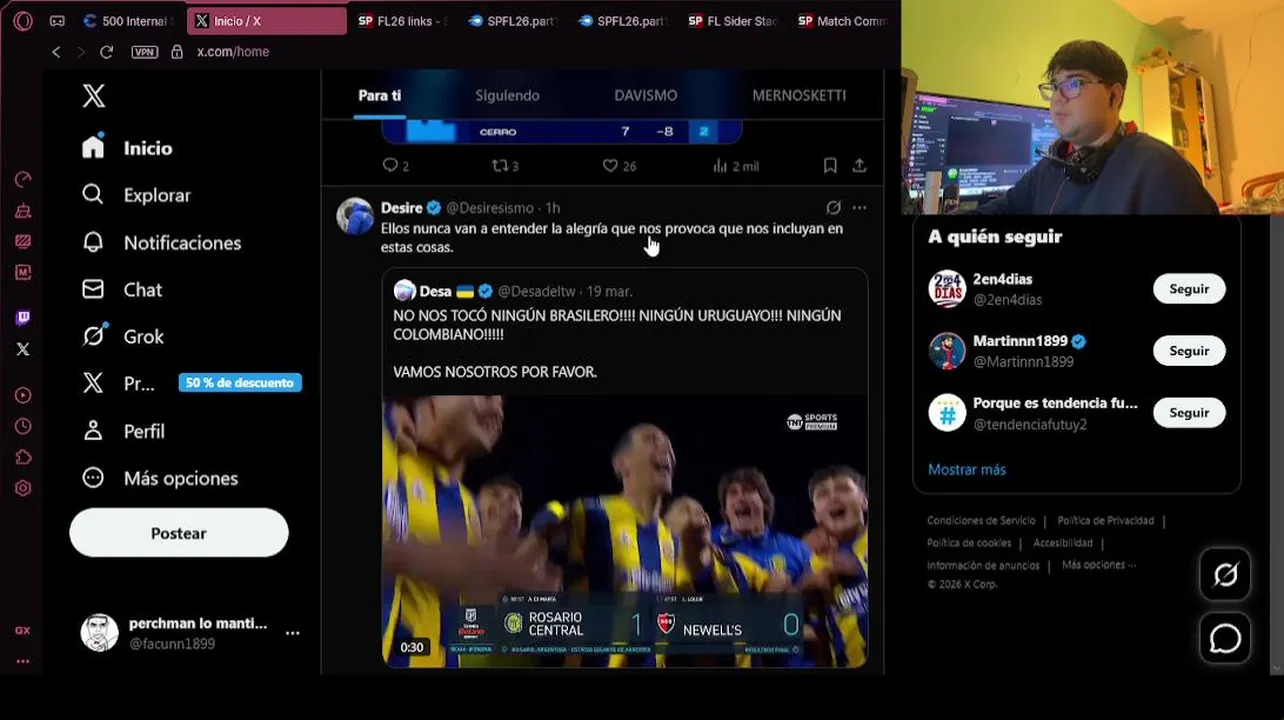Image resolution: width=1284 pixels, height=720 pixels.
Task: Select the Inicio / X browser tab
Action: point(266,21)
